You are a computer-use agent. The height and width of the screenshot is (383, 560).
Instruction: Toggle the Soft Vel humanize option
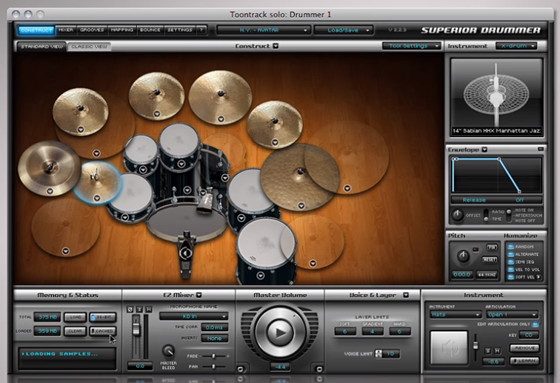click(x=511, y=277)
